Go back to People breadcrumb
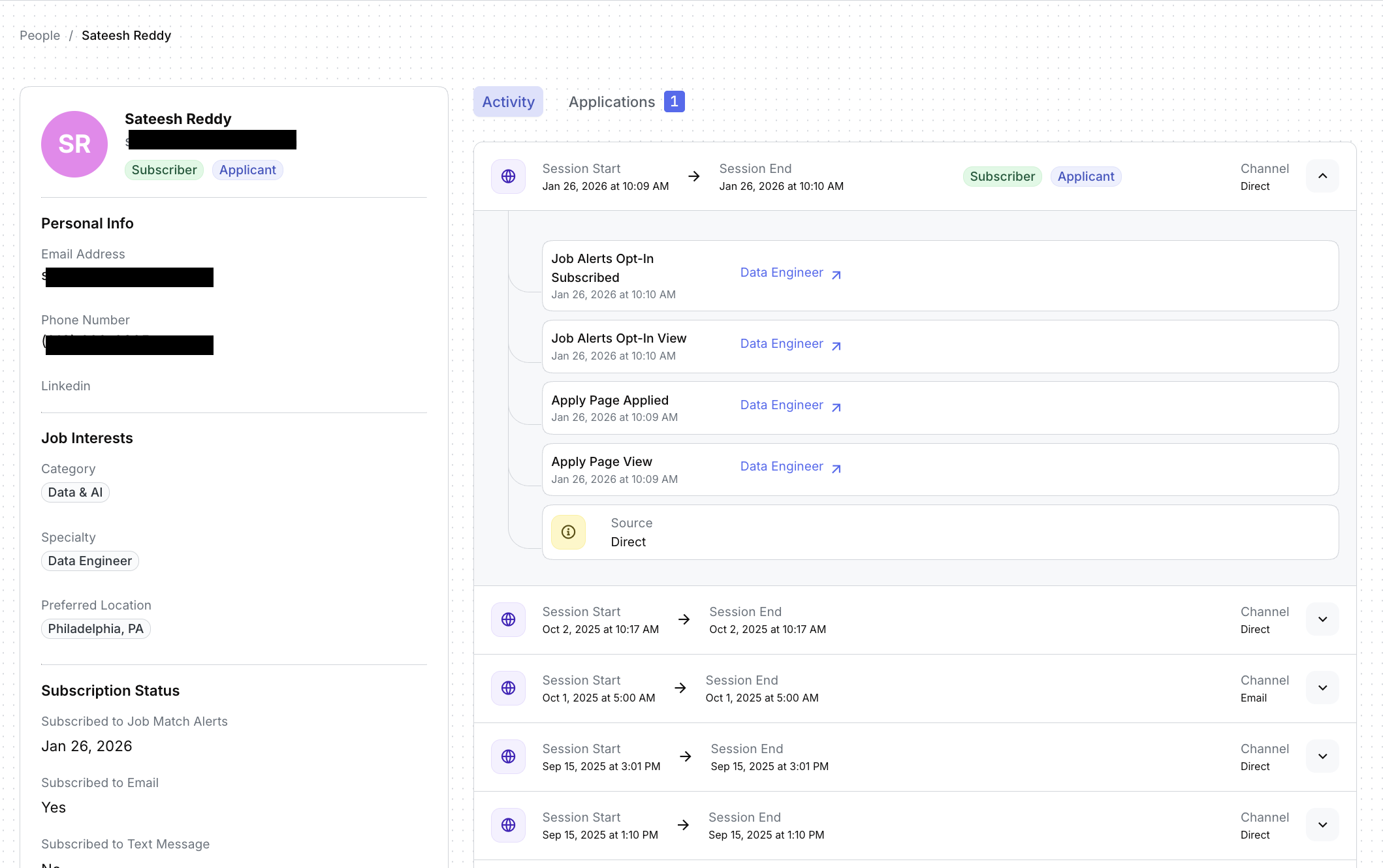This screenshot has height=868, width=1383. [x=40, y=35]
